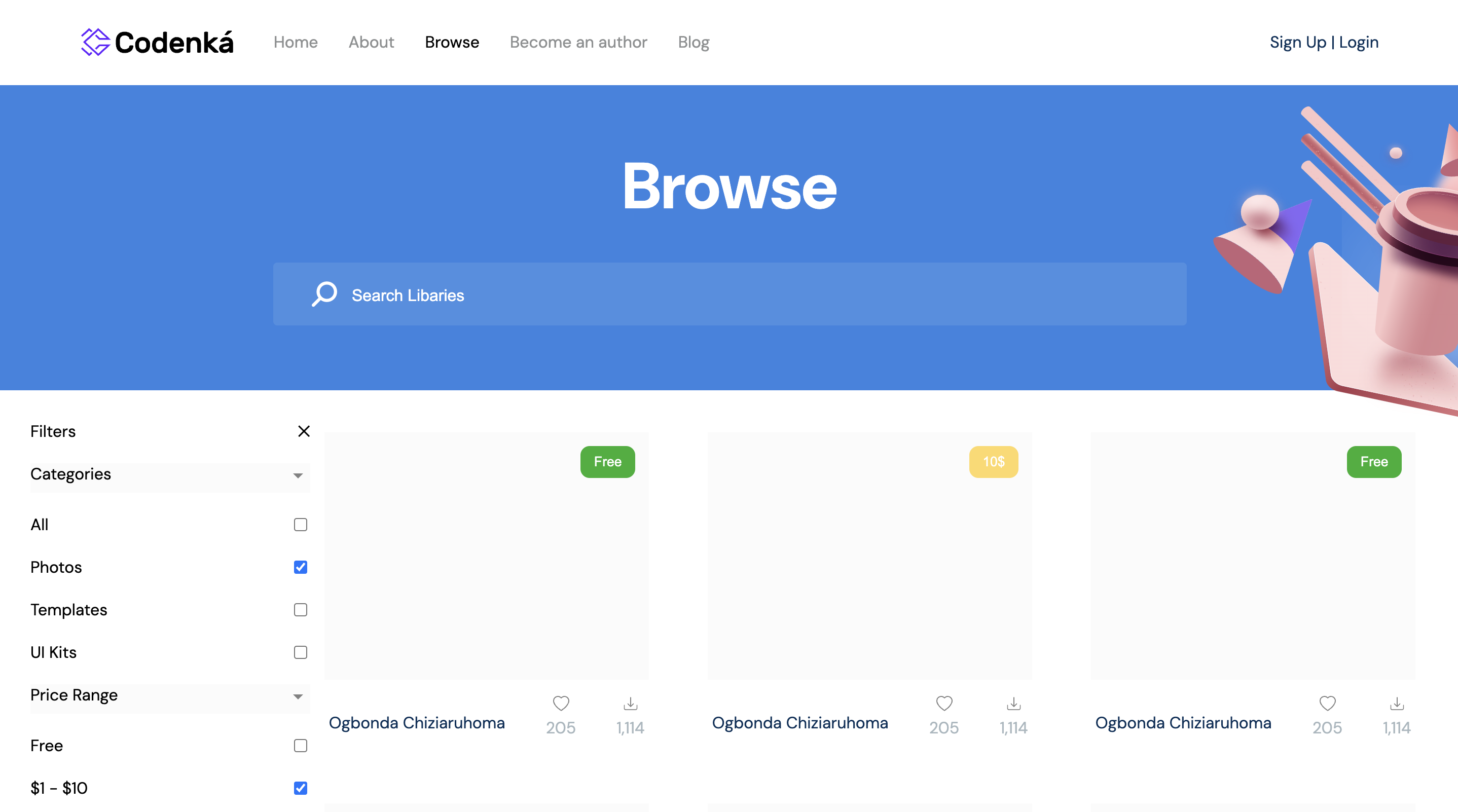Open the About menu item
1458x812 pixels.
pos(371,43)
